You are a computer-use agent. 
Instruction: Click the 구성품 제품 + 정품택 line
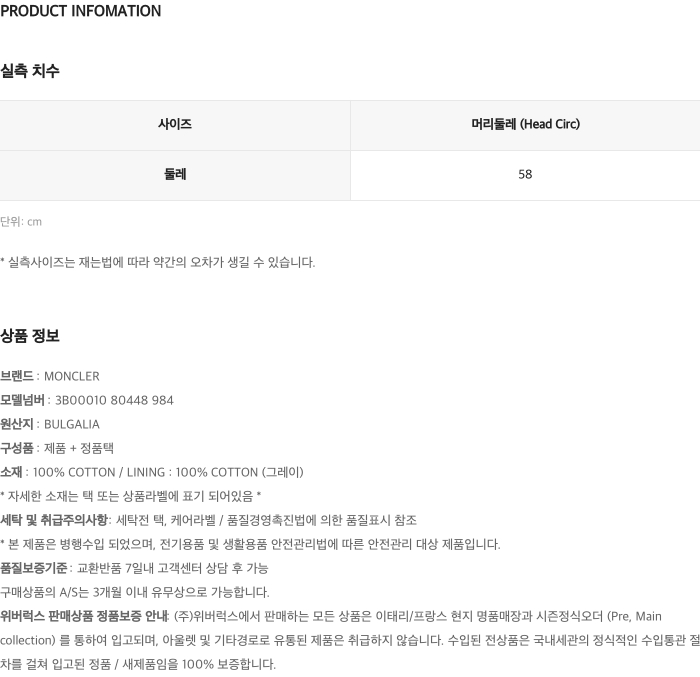pos(57,448)
